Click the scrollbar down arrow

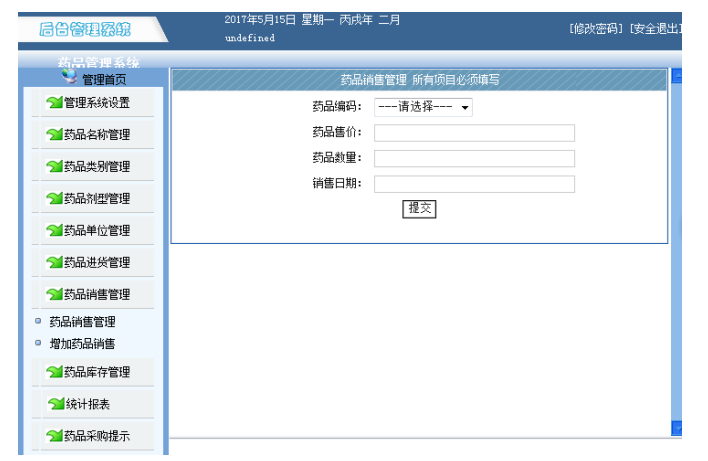[x=677, y=428]
